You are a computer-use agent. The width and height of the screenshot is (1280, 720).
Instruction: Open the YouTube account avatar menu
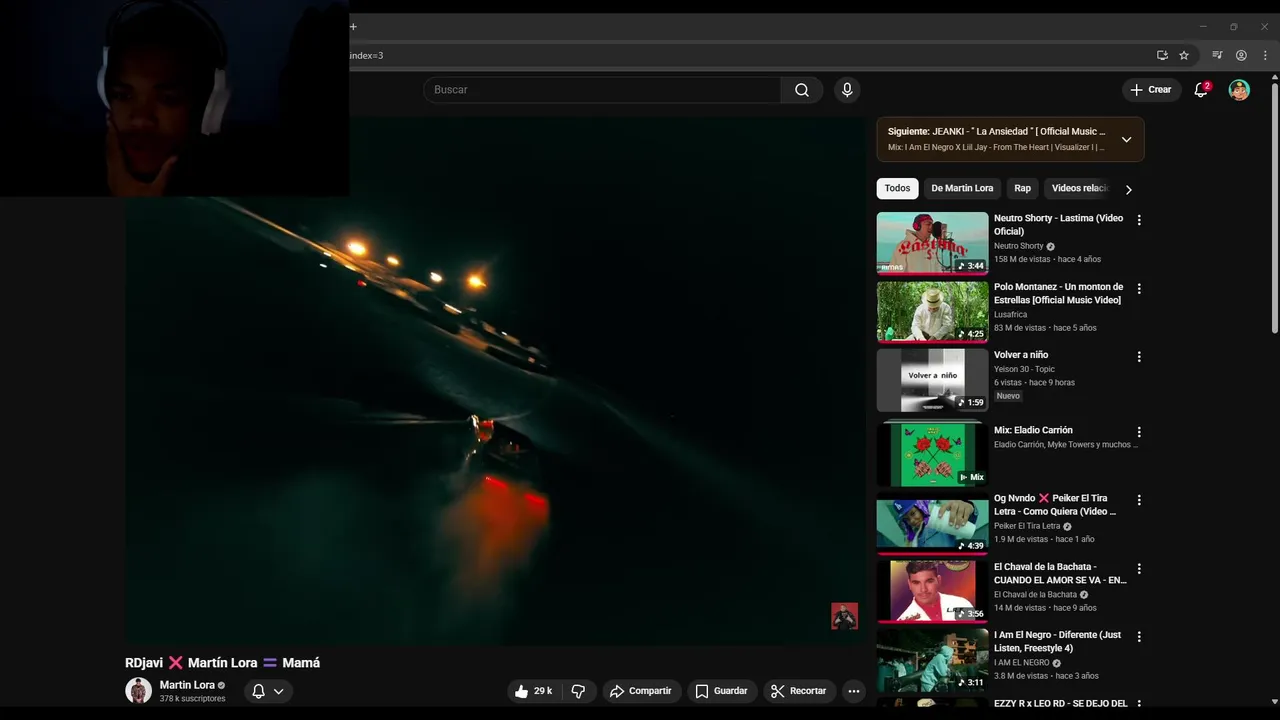tap(1239, 90)
